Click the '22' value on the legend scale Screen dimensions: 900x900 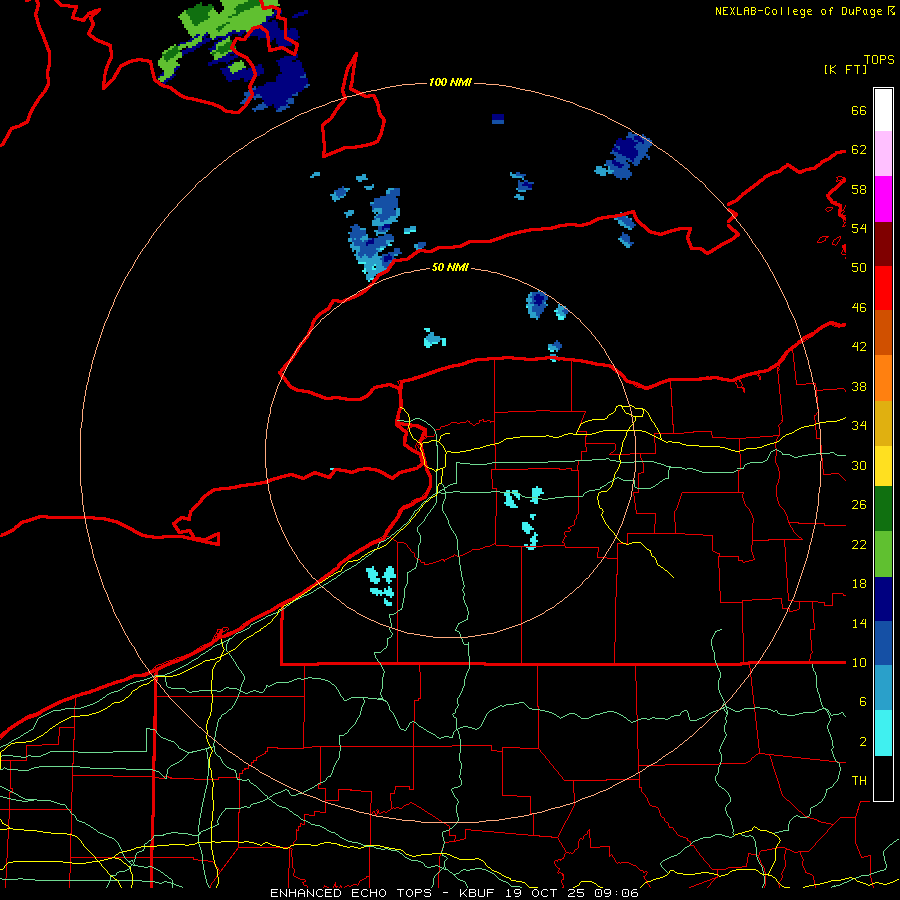(x=859, y=545)
